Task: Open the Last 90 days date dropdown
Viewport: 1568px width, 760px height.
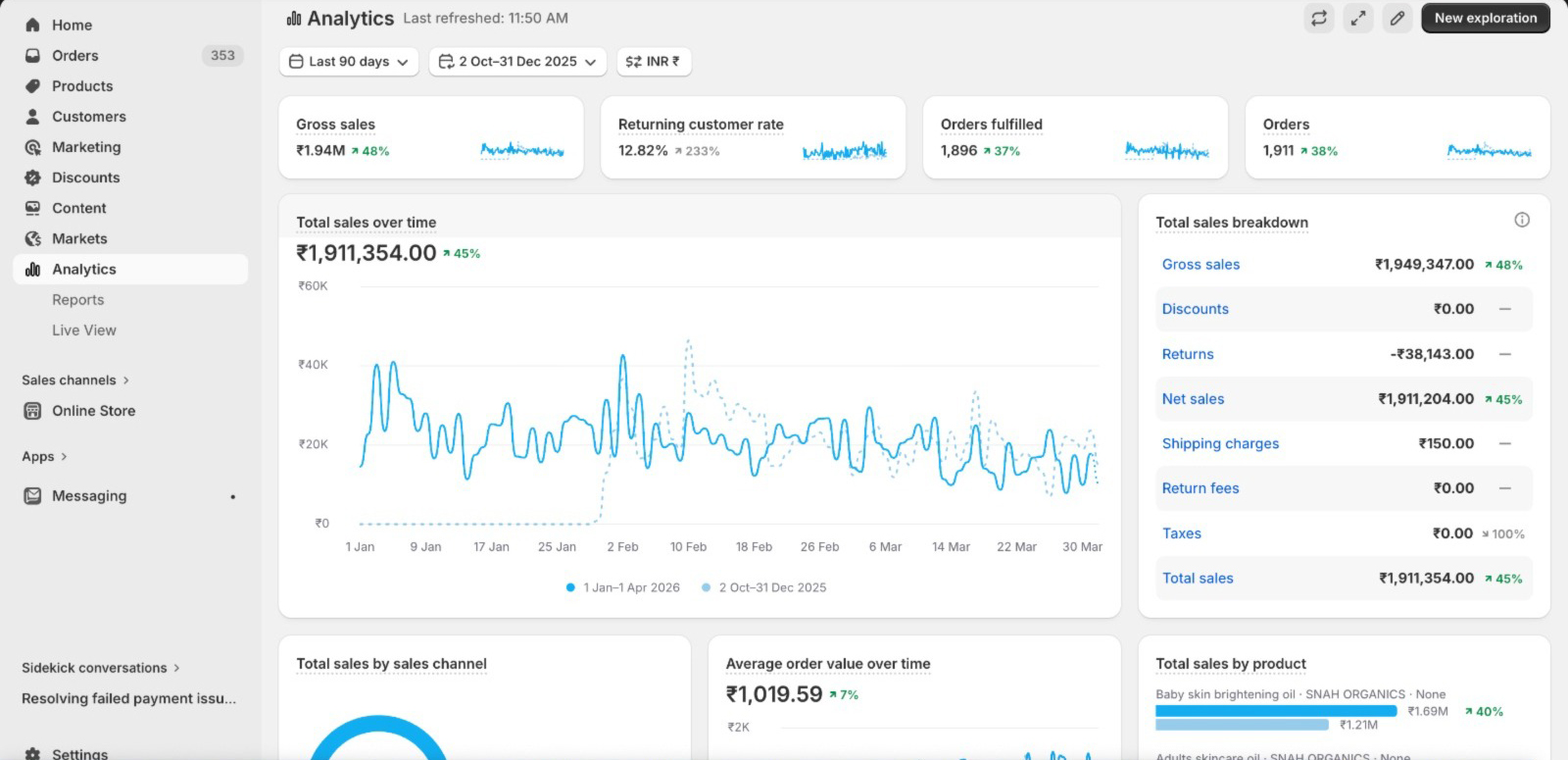Action: pos(349,62)
